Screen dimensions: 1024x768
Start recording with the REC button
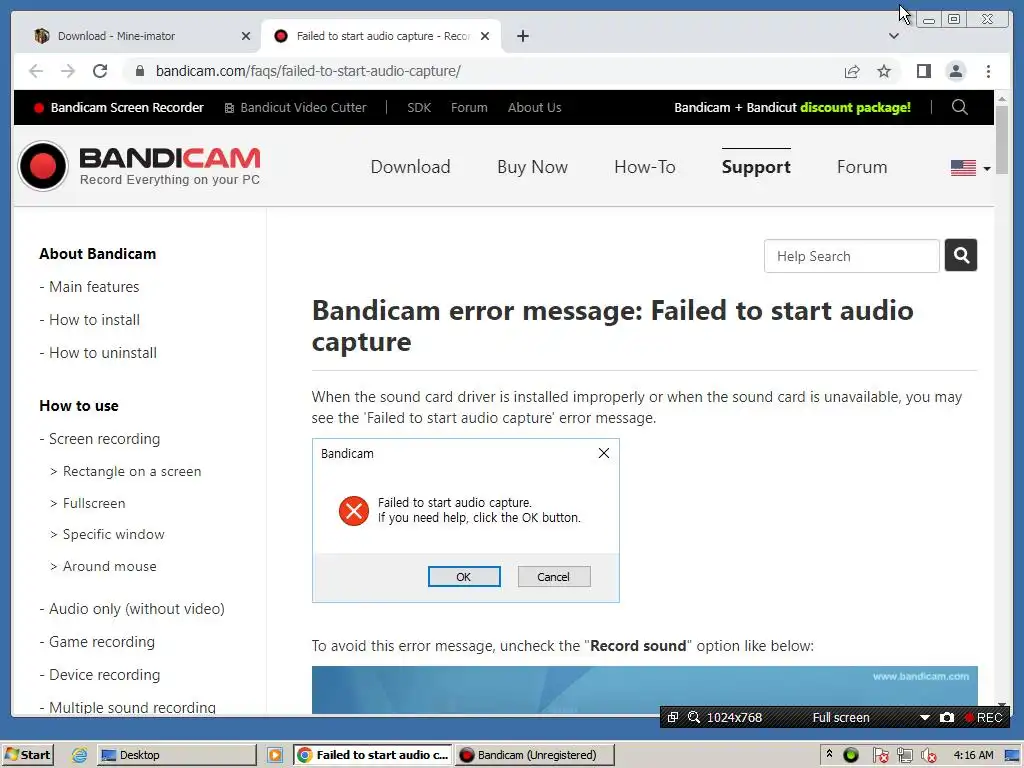click(983, 717)
